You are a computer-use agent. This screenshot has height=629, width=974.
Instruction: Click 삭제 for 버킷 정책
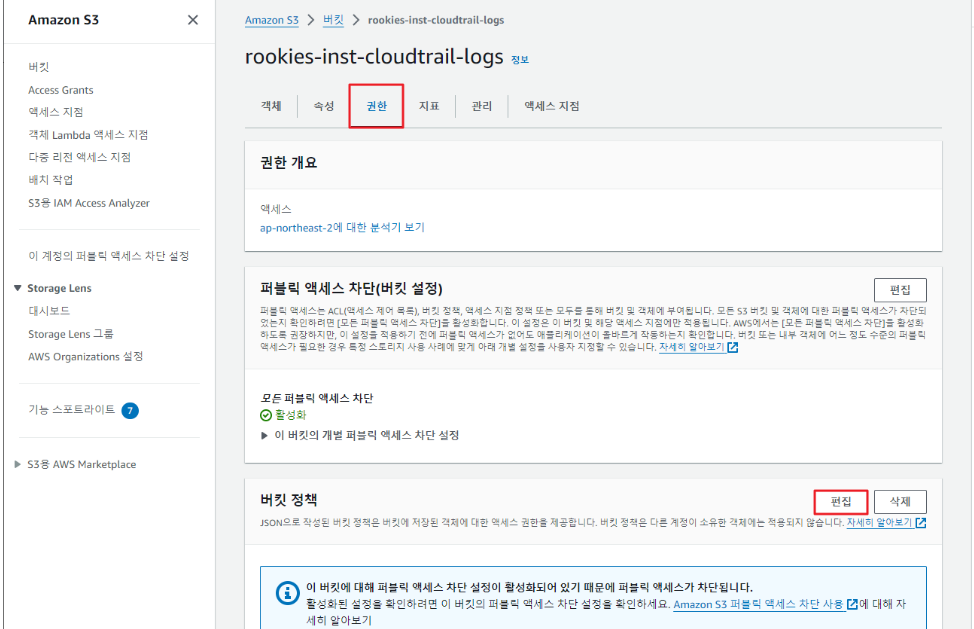coord(900,502)
